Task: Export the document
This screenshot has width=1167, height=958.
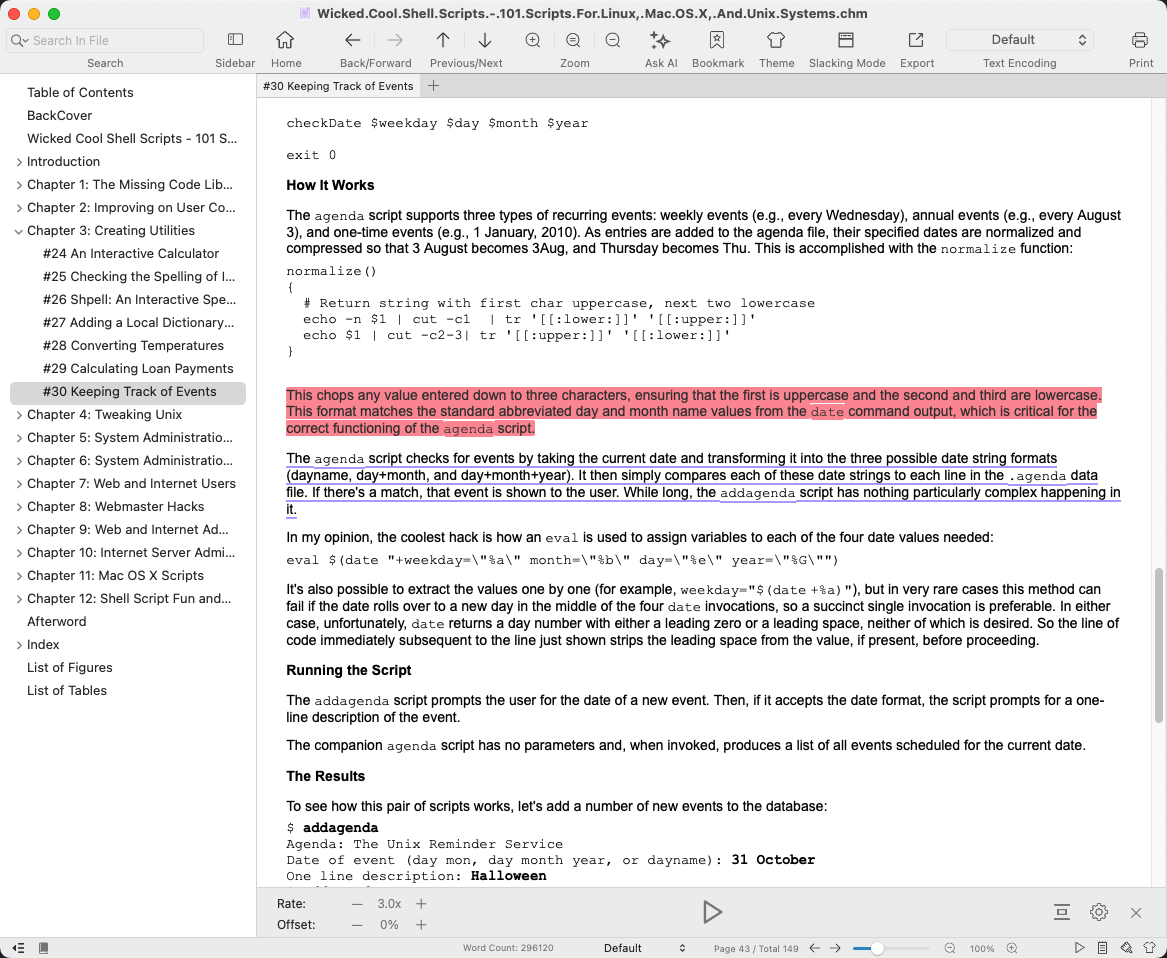Action: point(916,39)
